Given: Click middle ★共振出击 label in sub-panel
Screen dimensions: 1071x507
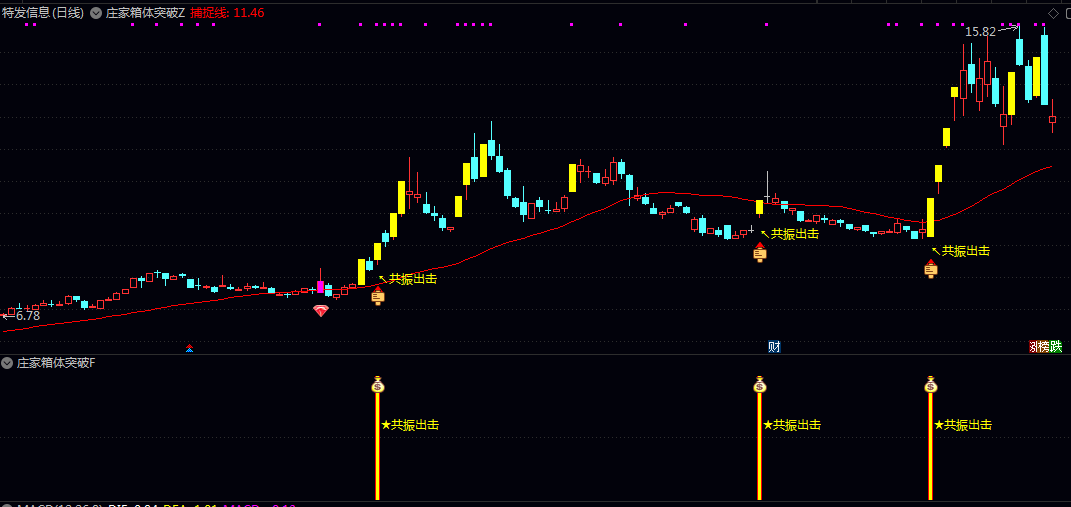Looking at the screenshot, I should point(792,425).
